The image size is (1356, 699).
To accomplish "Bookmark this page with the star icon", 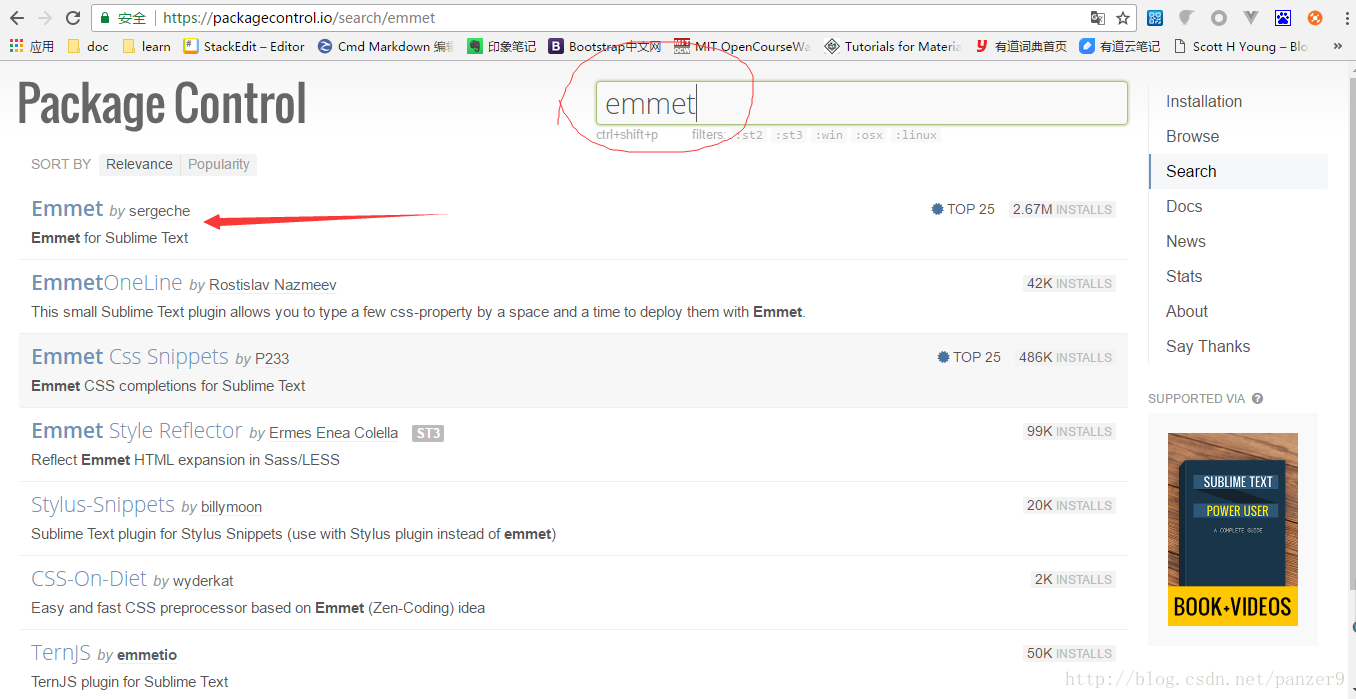I will [x=1123, y=18].
